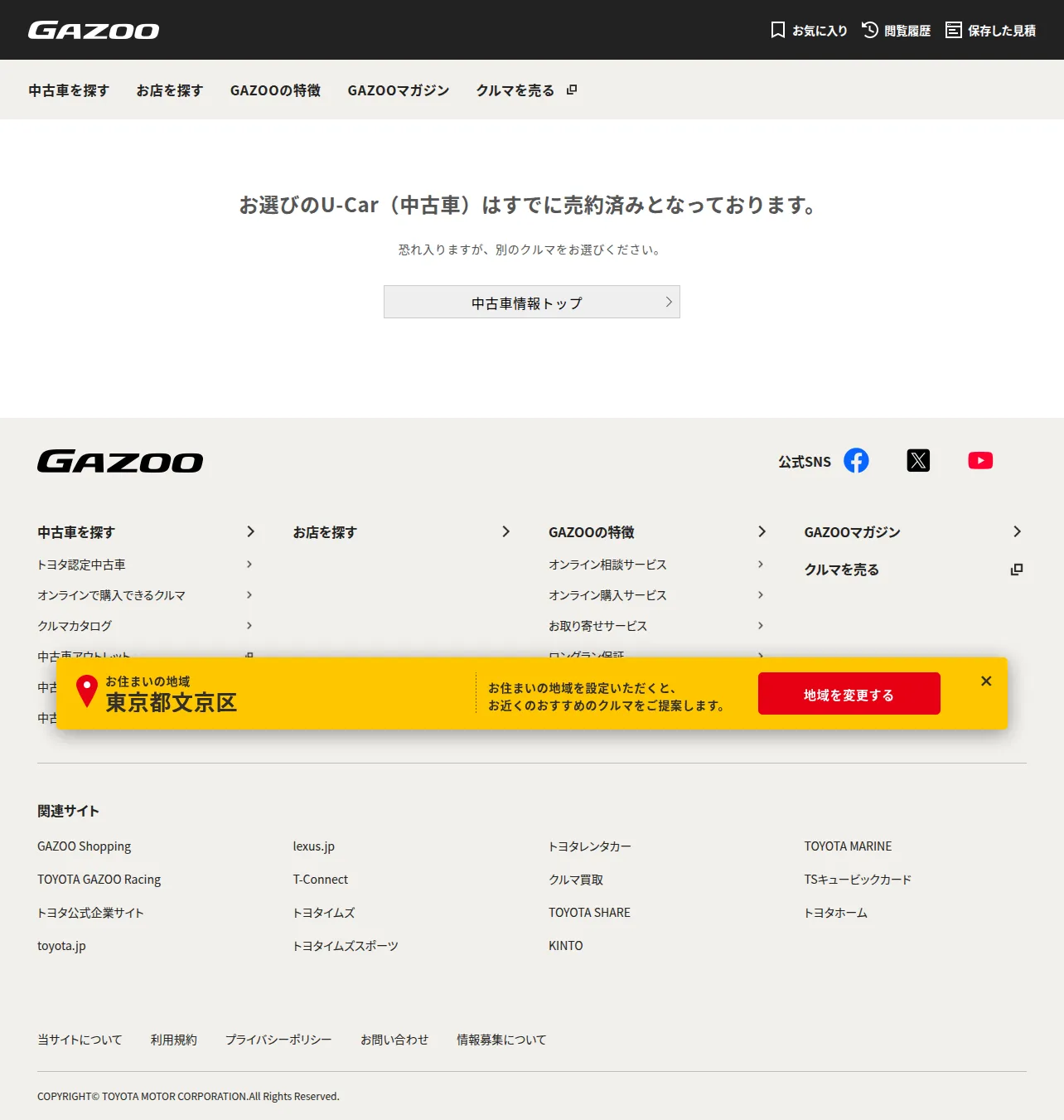Close the yellow region banner
The width and height of the screenshot is (1064, 1120).
click(x=986, y=681)
